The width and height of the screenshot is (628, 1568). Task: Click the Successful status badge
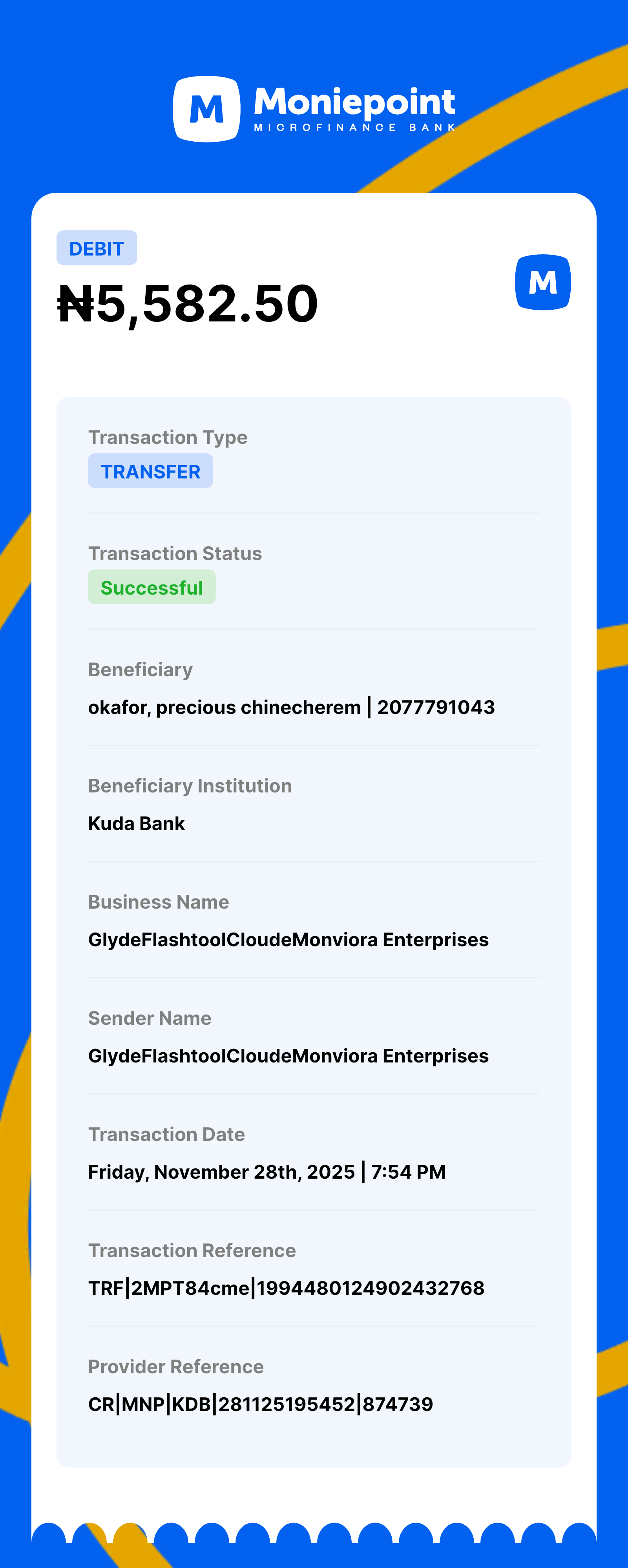(x=152, y=588)
